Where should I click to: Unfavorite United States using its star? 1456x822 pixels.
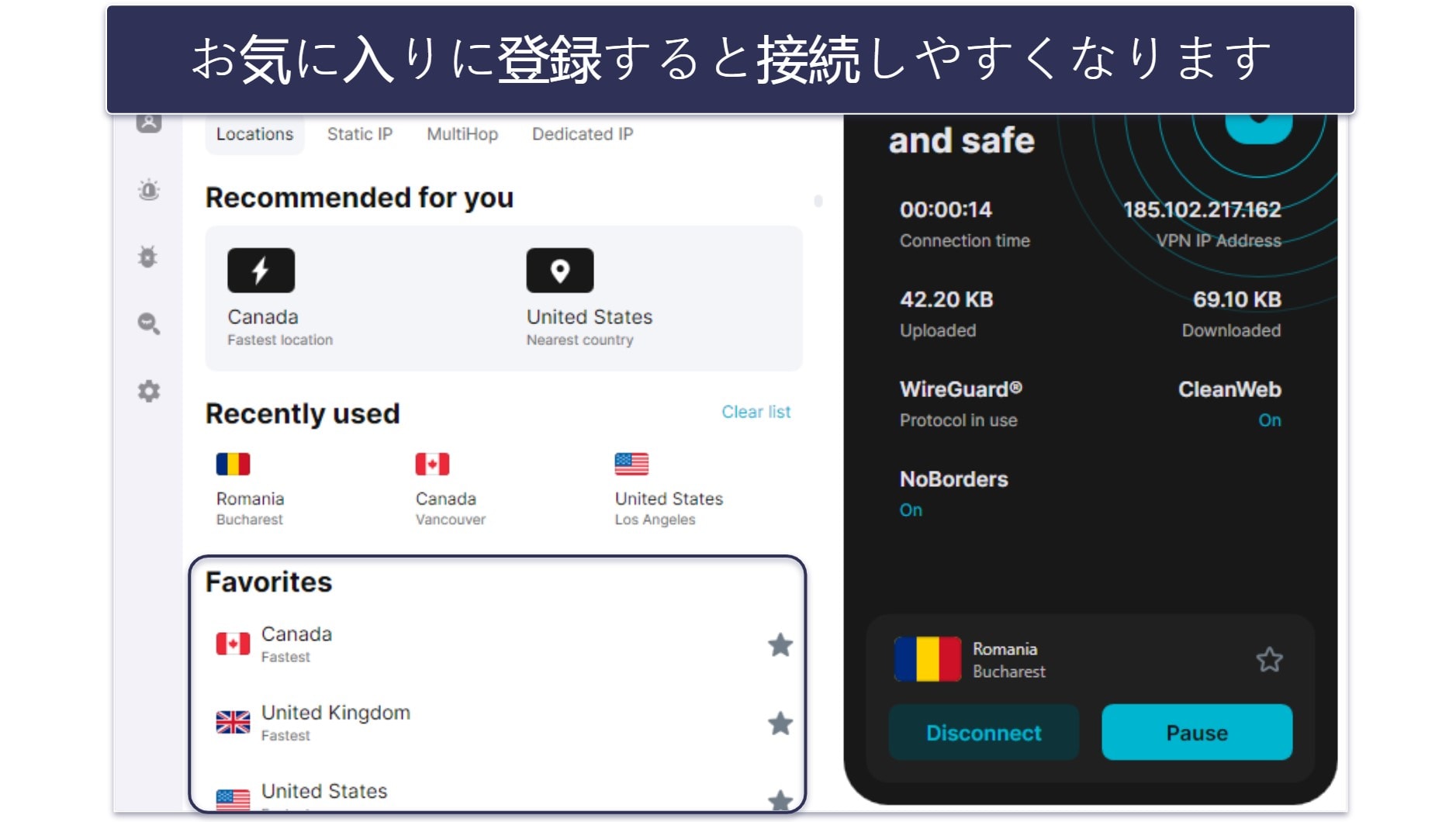pos(780,800)
